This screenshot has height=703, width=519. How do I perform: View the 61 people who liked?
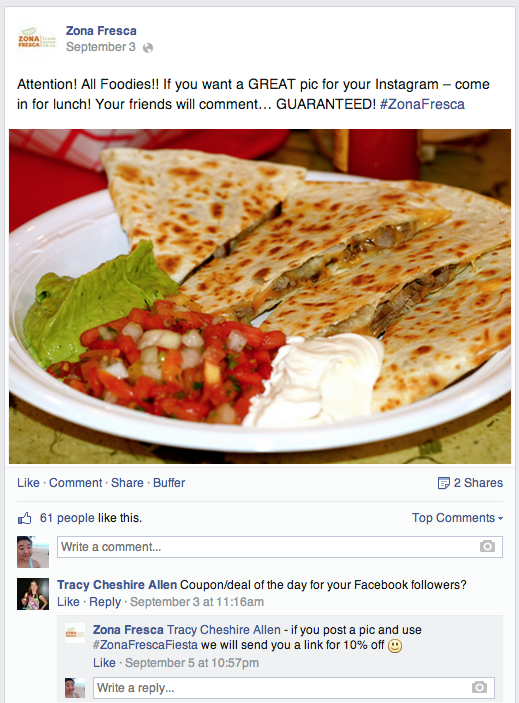point(67,518)
